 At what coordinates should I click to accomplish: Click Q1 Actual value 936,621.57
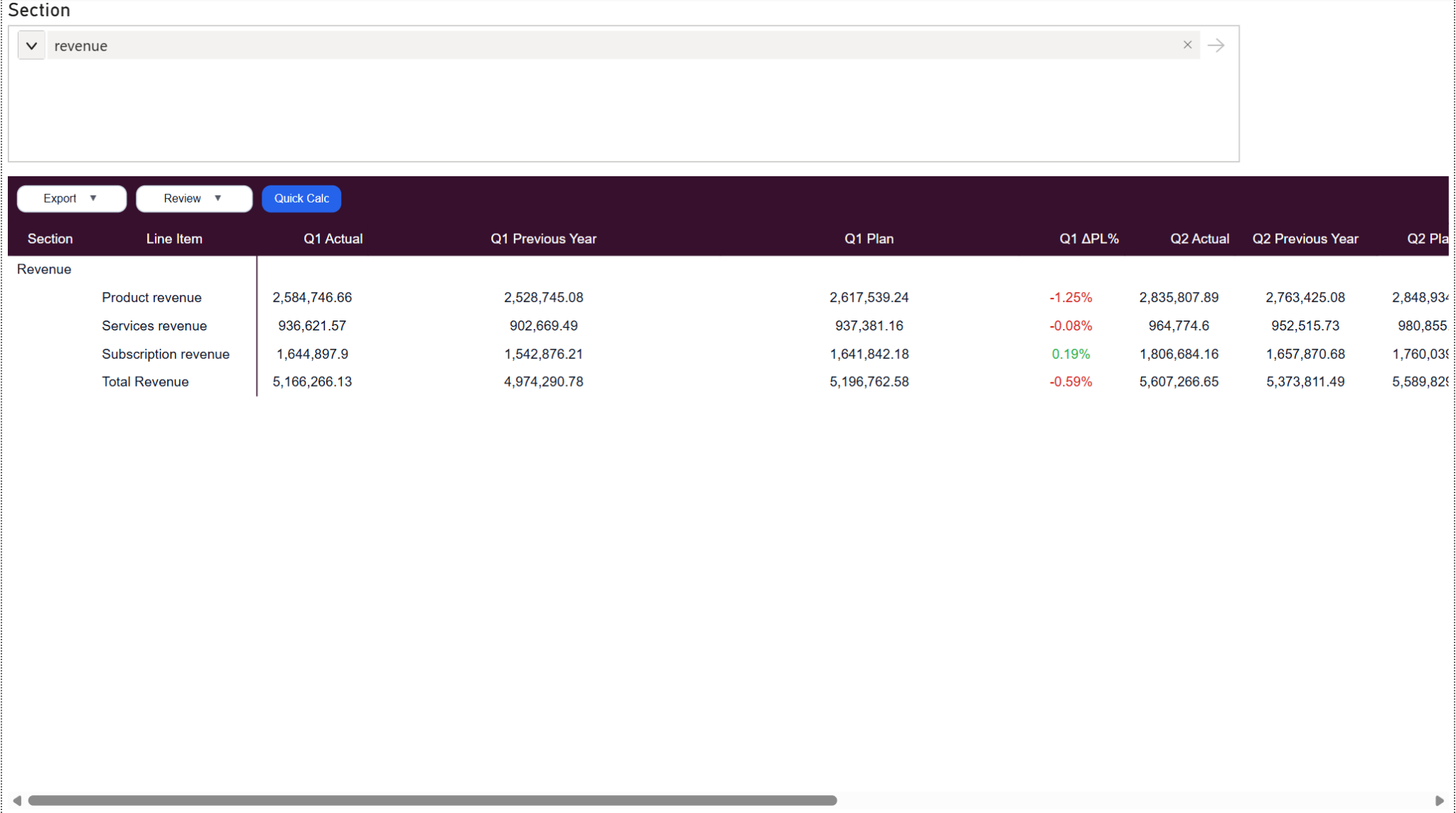point(312,326)
